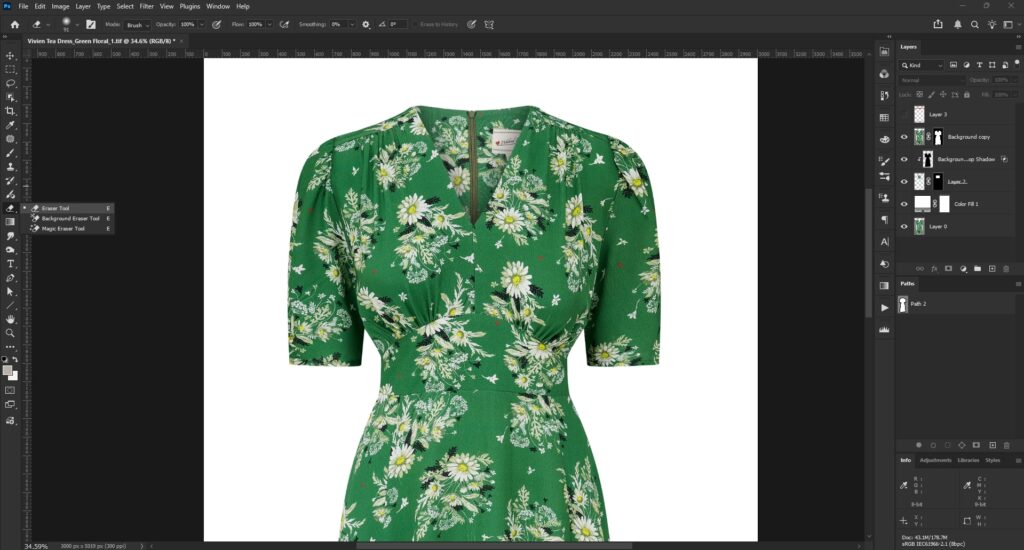Select the History Brush tool
1024x550 pixels.
(10, 180)
